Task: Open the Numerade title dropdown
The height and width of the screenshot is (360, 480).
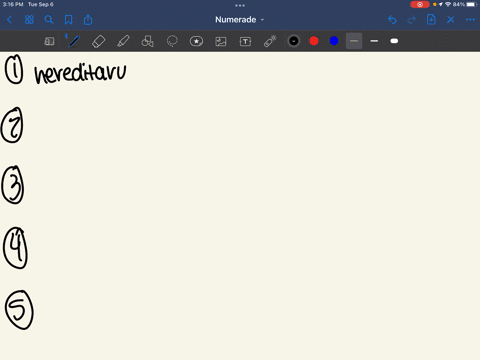Action: coord(239,20)
